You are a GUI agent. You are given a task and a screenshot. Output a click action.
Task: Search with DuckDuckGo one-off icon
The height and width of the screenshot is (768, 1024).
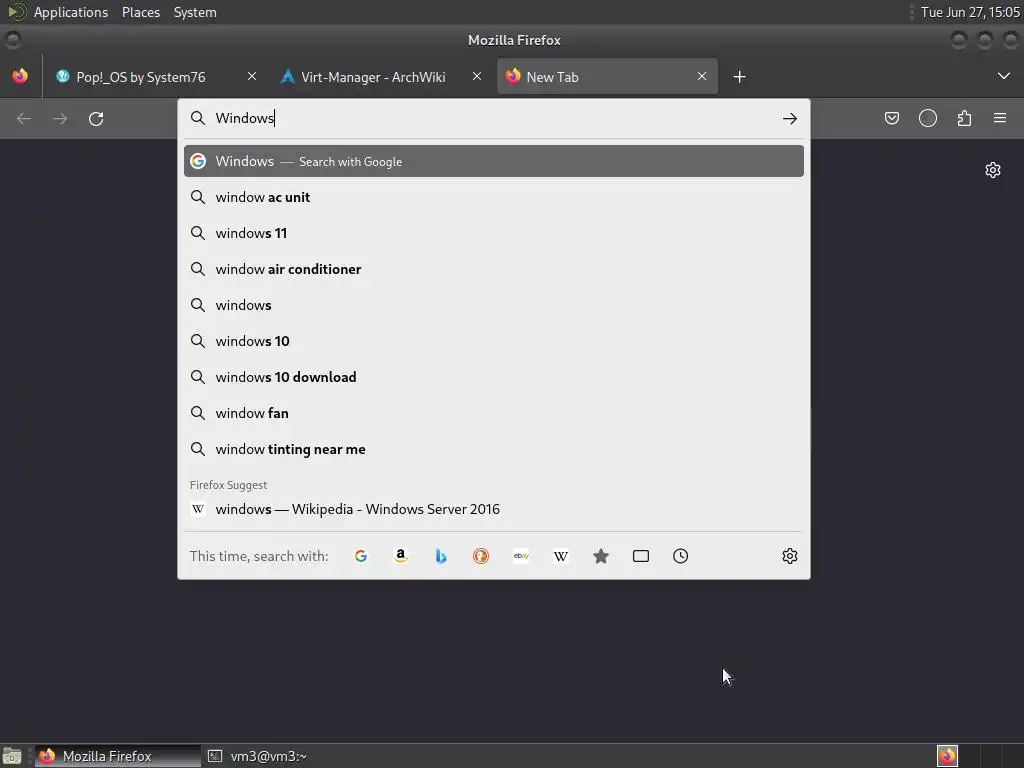point(481,556)
